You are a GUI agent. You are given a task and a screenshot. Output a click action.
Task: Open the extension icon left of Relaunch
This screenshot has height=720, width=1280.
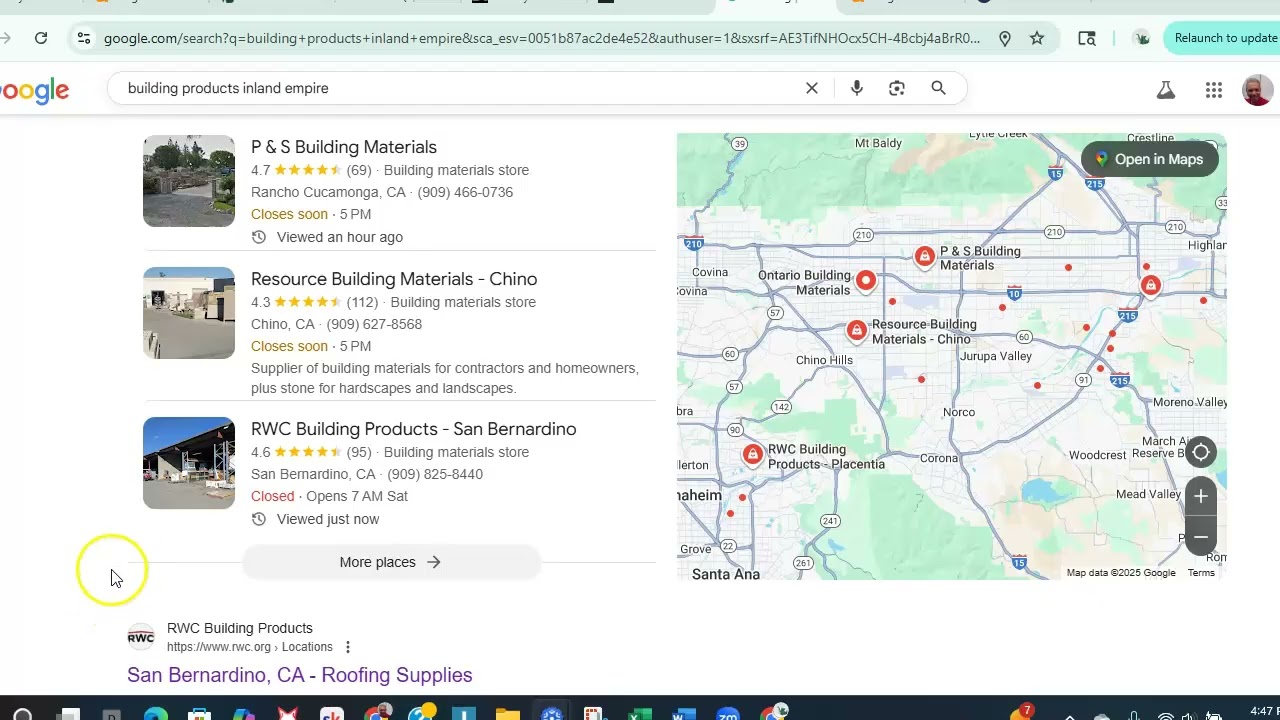click(1141, 38)
